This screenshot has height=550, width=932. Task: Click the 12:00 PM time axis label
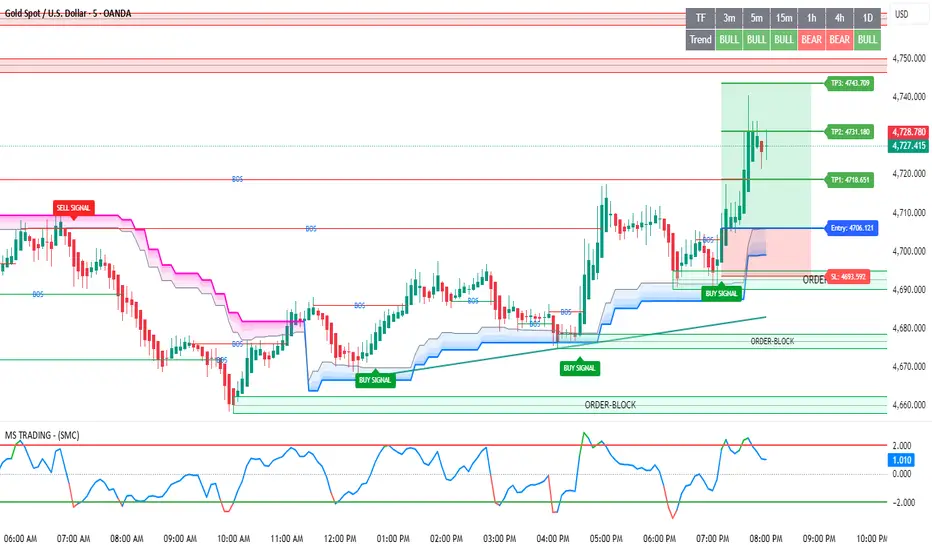click(340, 539)
